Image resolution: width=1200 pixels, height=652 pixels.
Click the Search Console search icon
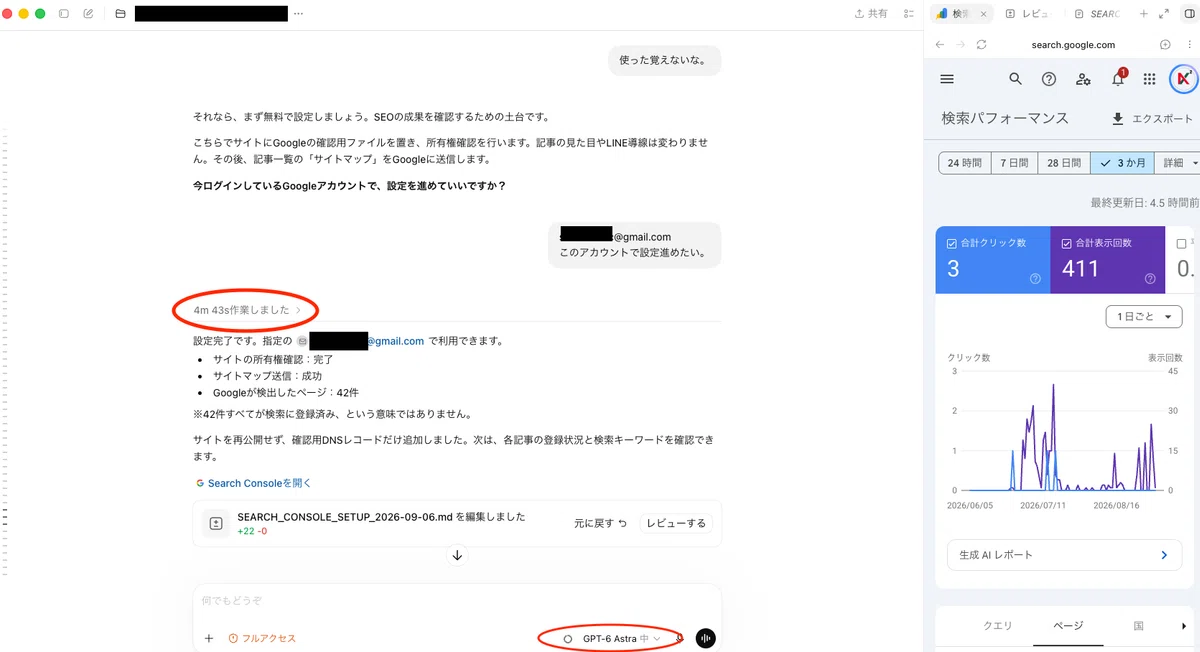pyautogui.click(x=1015, y=79)
